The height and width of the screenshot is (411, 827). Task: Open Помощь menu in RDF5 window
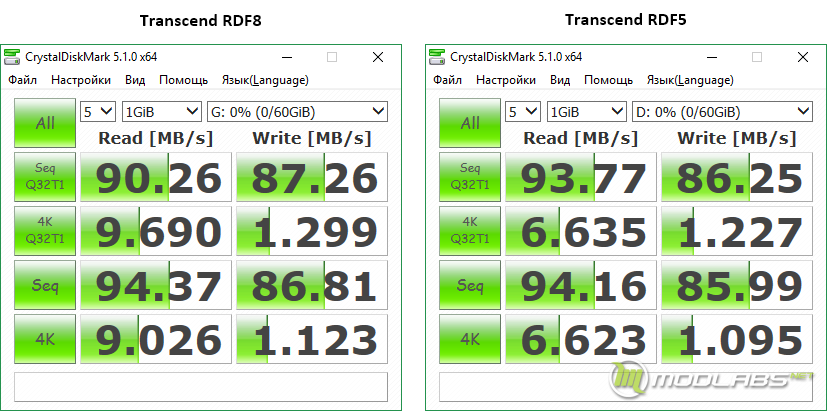(x=609, y=80)
